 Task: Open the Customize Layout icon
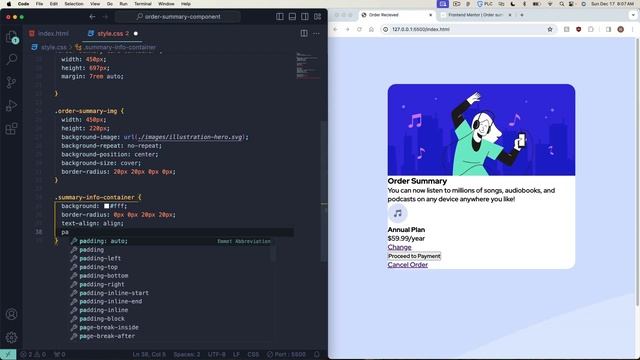click(318, 17)
